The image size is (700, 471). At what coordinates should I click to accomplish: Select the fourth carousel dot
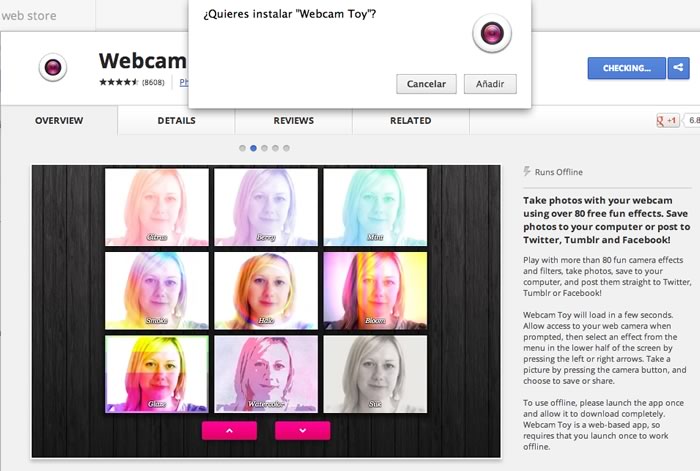tap(275, 148)
